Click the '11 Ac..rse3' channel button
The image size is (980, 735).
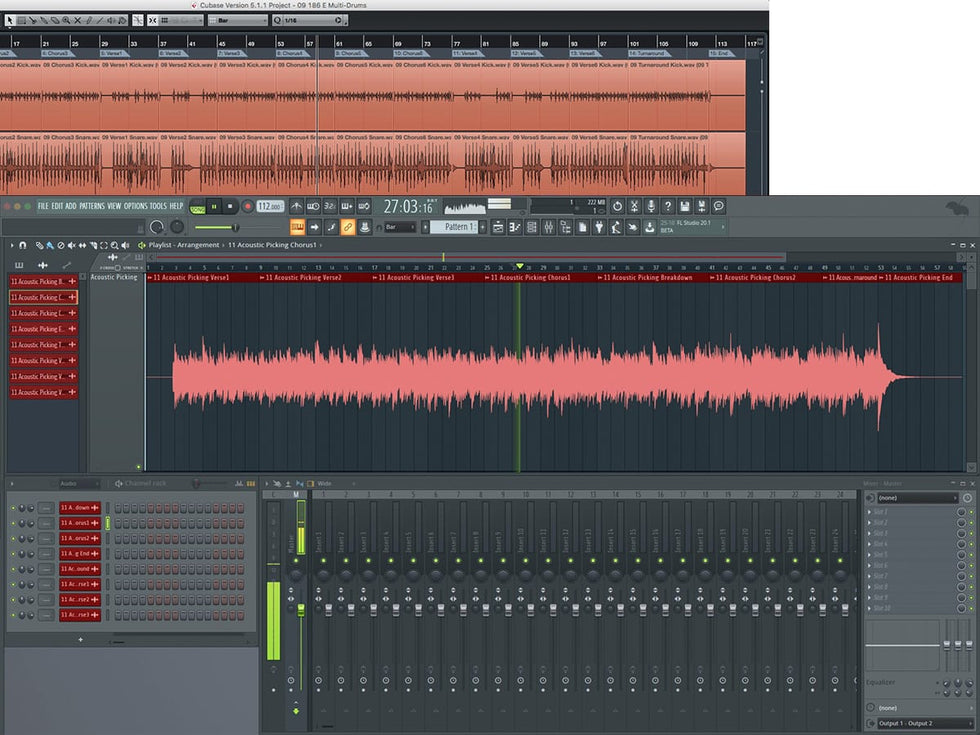(77, 614)
